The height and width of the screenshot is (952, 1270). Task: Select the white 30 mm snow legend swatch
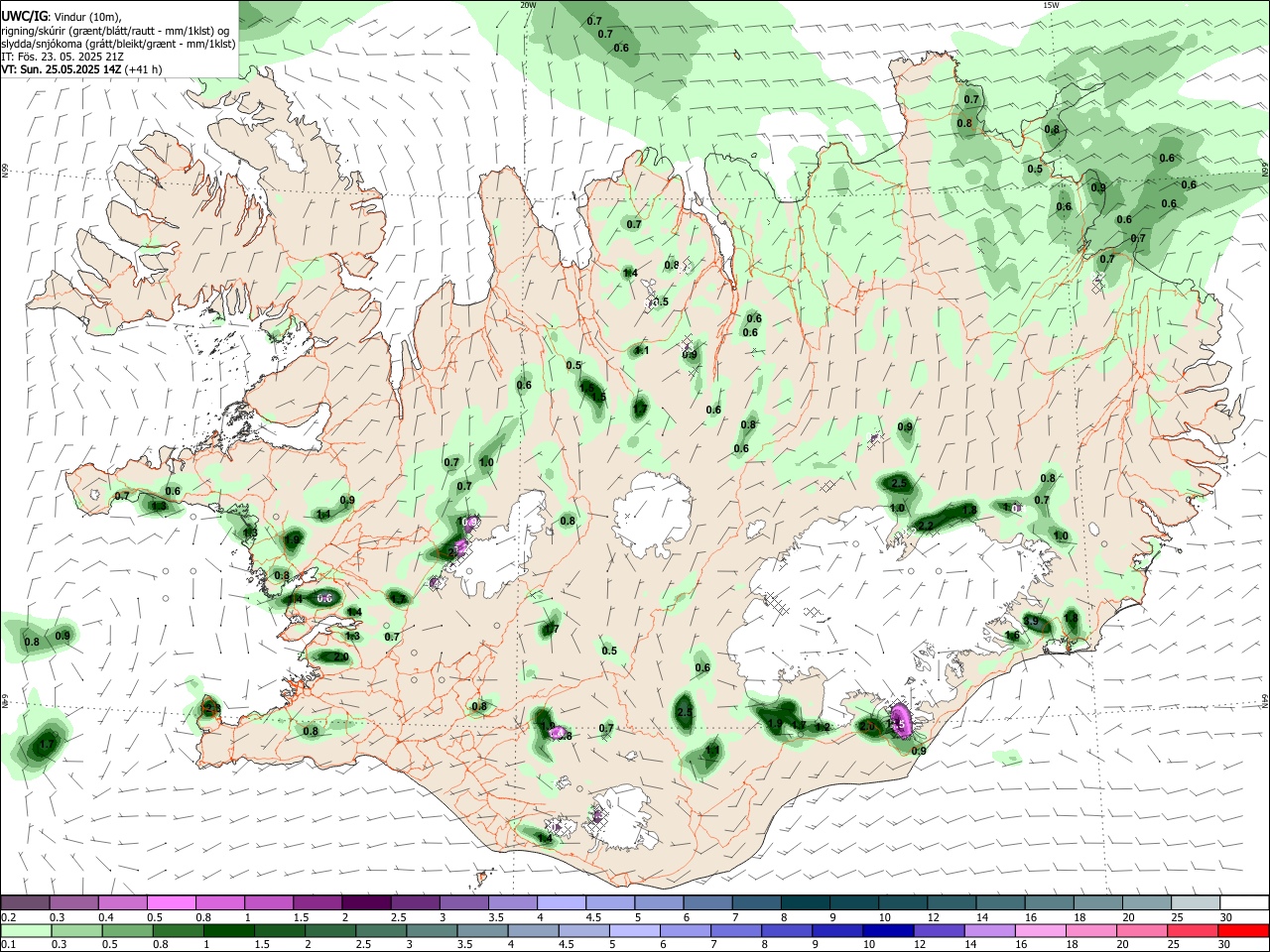click(1243, 902)
